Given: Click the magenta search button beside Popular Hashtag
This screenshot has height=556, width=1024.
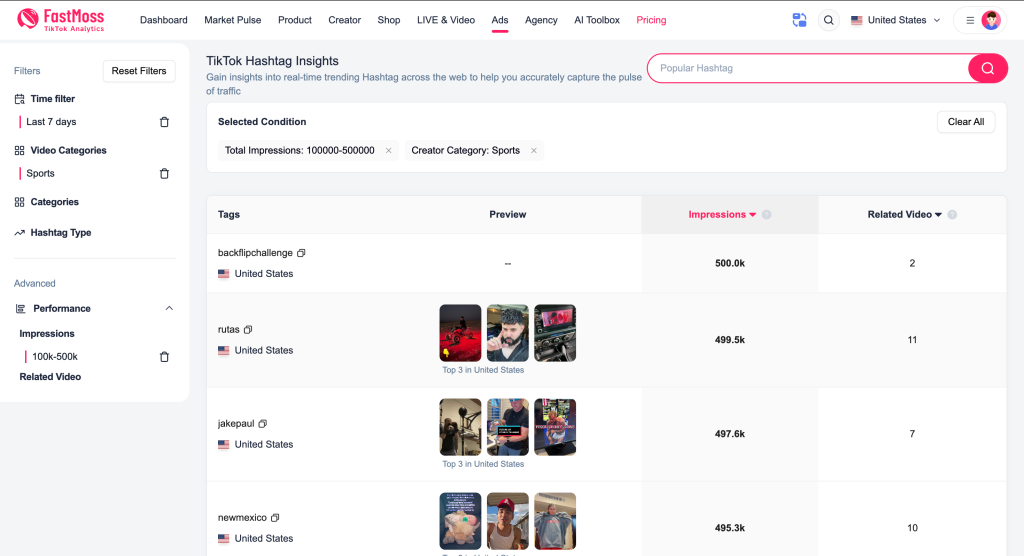Looking at the screenshot, I should click(986, 68).
